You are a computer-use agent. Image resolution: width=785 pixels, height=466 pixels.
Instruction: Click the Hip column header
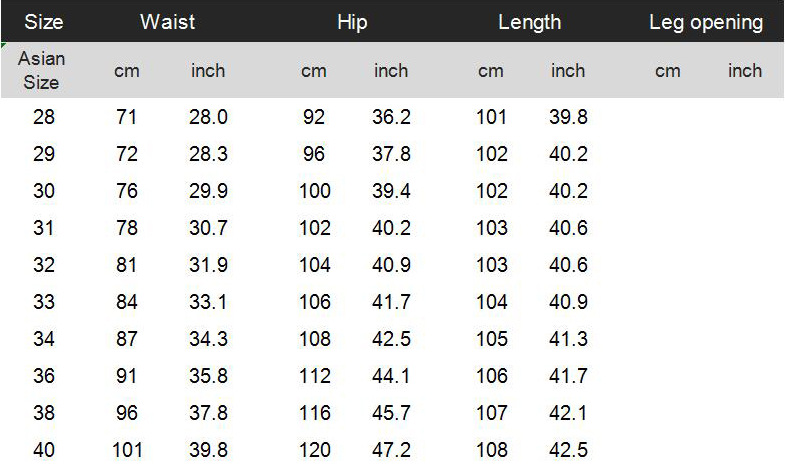point(352,22)
